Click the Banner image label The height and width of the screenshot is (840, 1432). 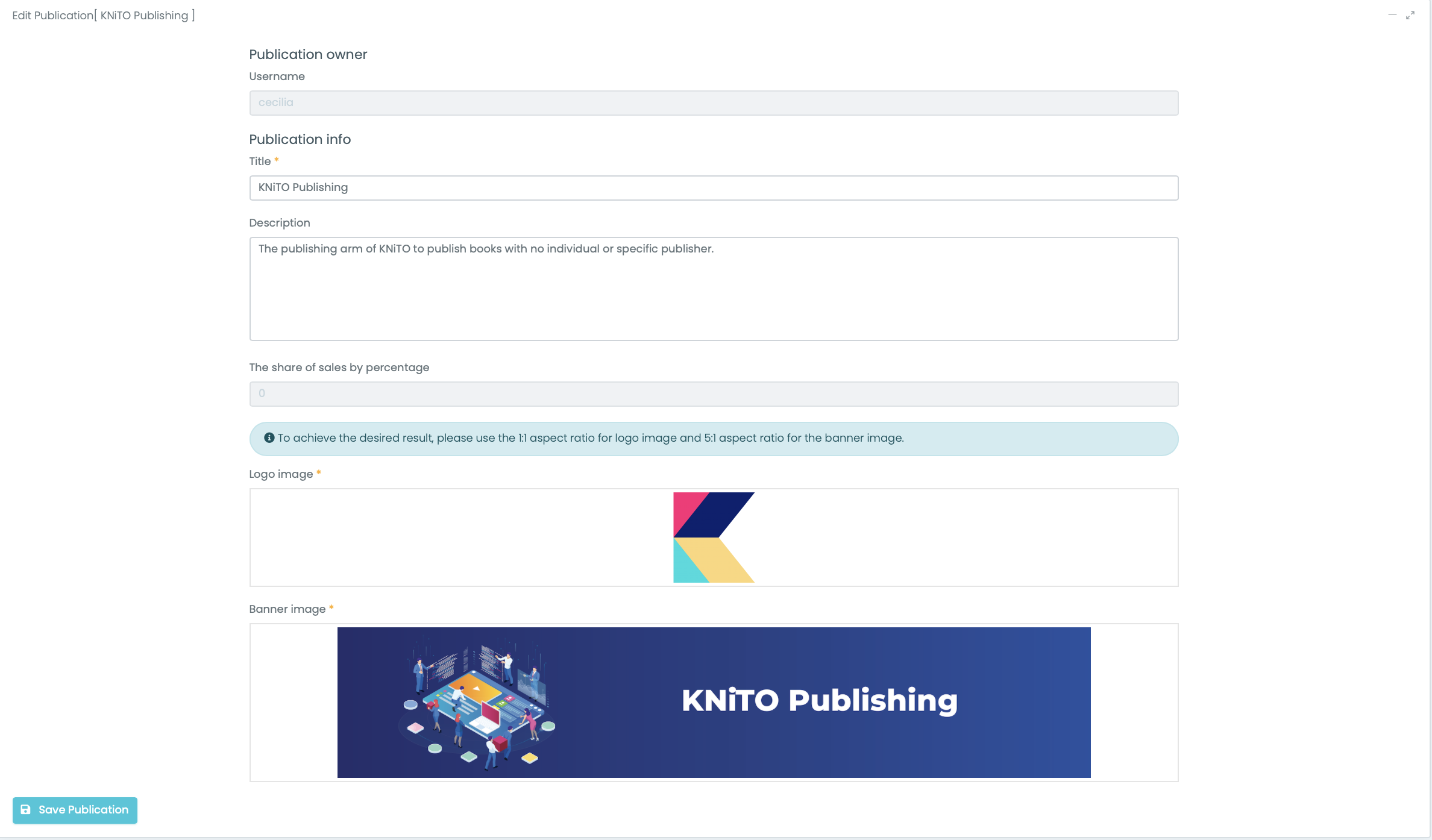tap(287, 609)
